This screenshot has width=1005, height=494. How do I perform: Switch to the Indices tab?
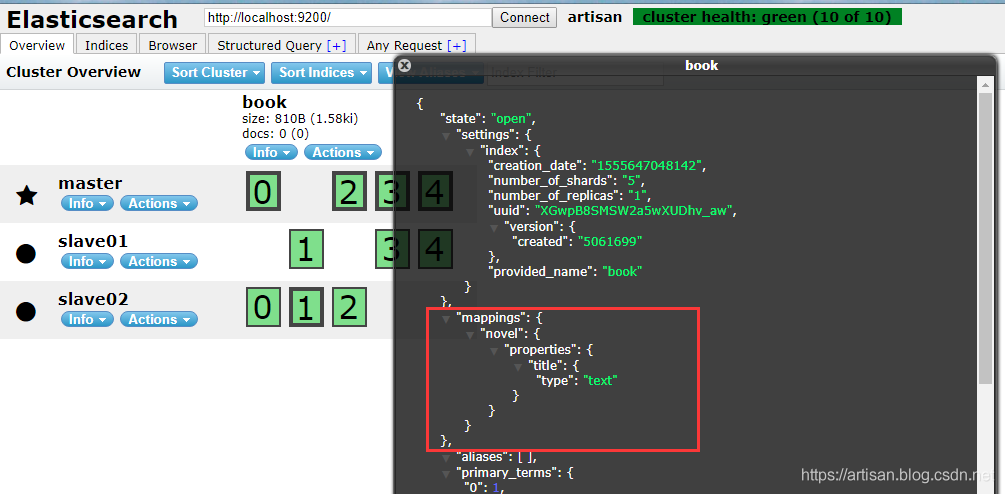coord(106,45)
